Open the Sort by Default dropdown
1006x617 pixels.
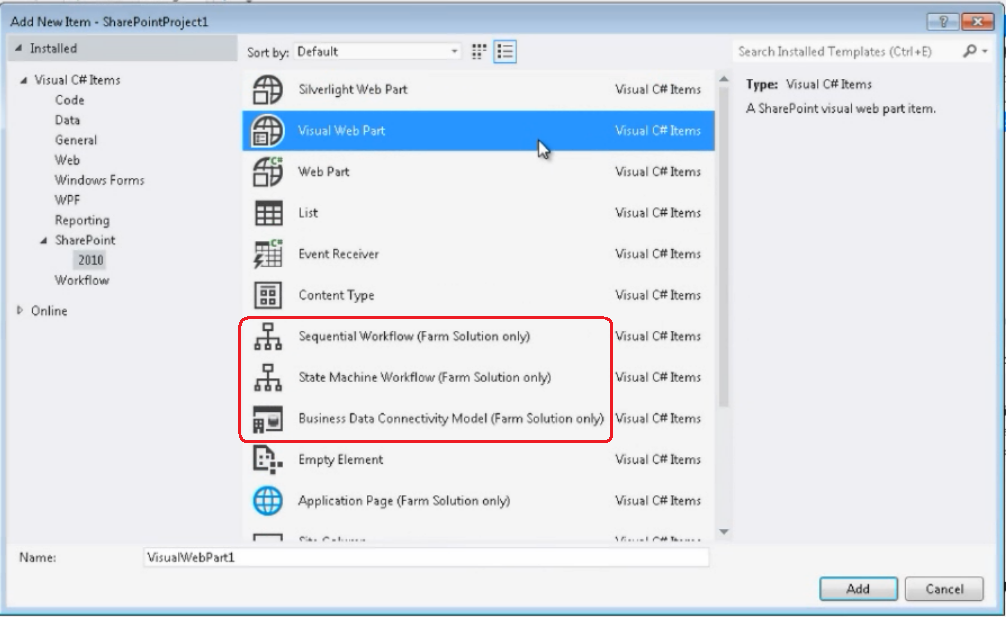[377, 51]
